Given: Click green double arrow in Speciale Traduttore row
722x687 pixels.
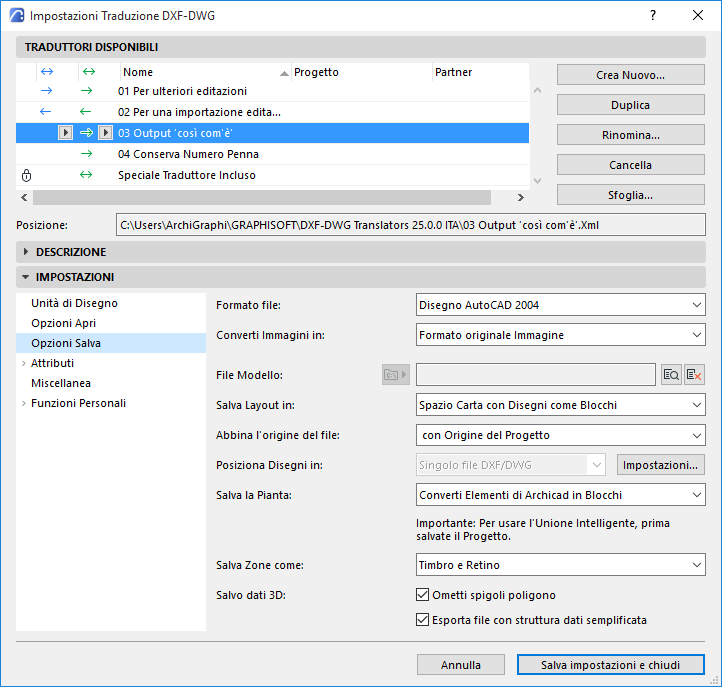Looking at the screenshot, I should coord(86,175).
